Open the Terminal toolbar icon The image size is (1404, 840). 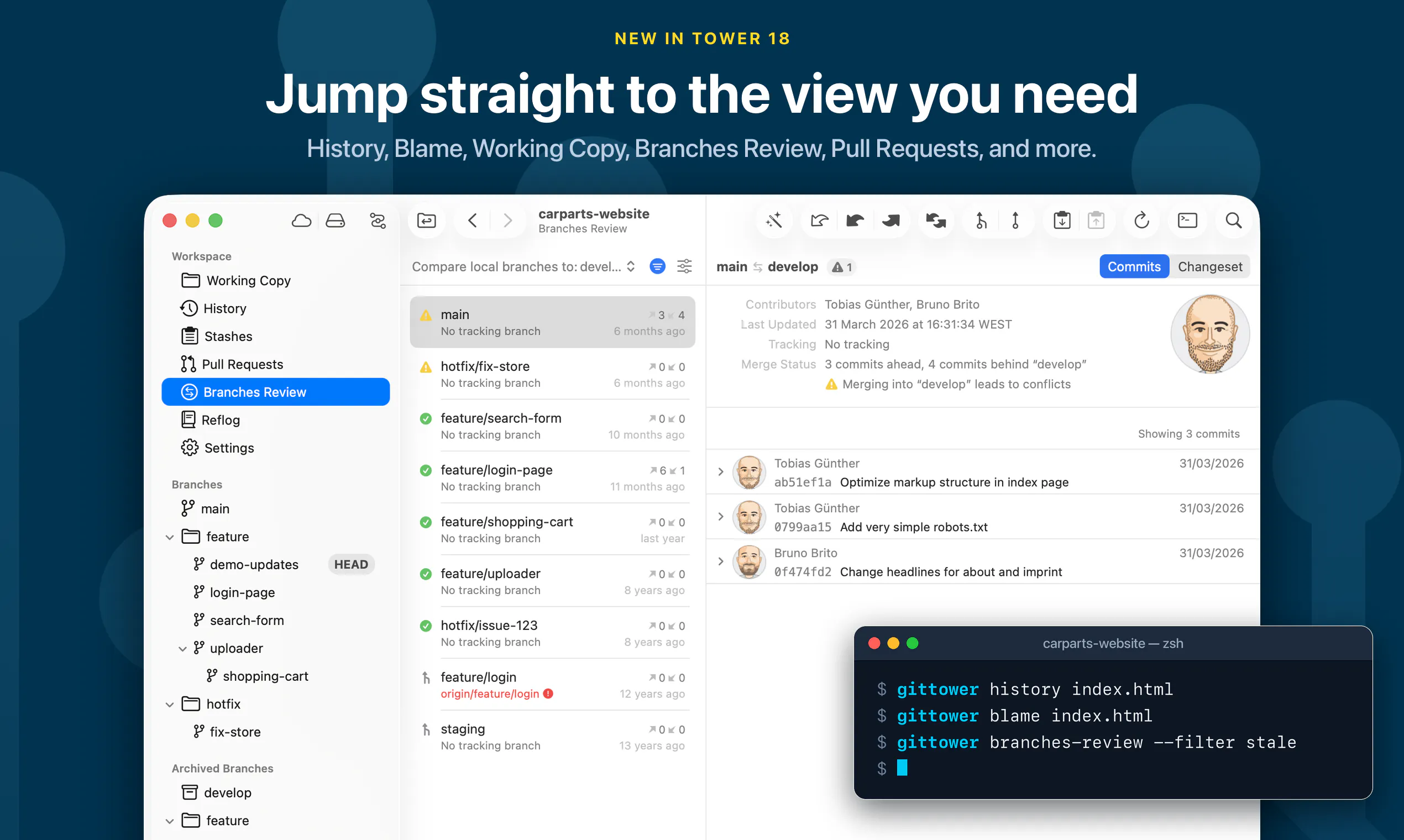point(1187,220)
